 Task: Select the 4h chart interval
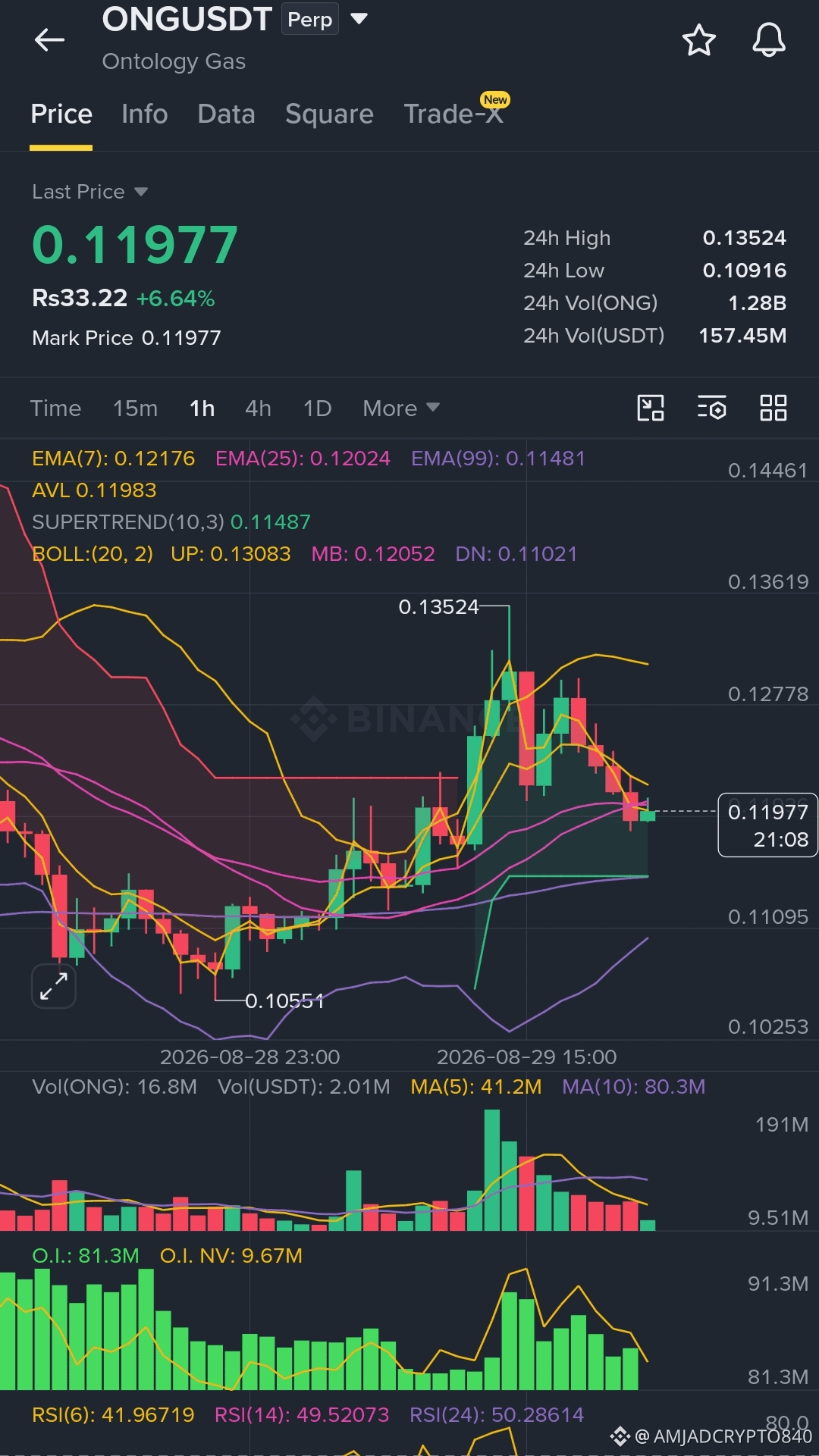(x=258, y=409)
